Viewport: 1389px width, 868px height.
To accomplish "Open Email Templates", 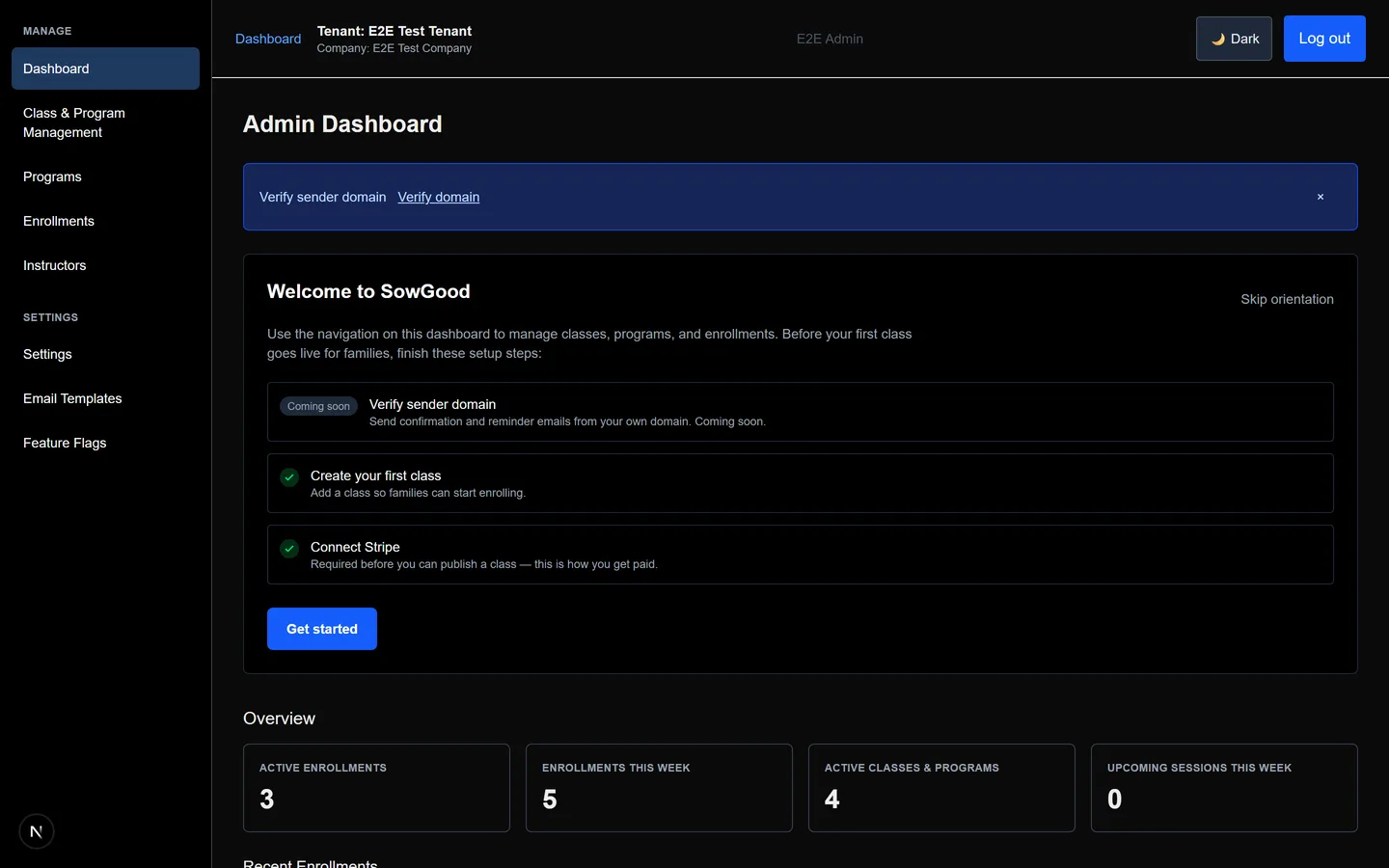I will pos(105,398).
